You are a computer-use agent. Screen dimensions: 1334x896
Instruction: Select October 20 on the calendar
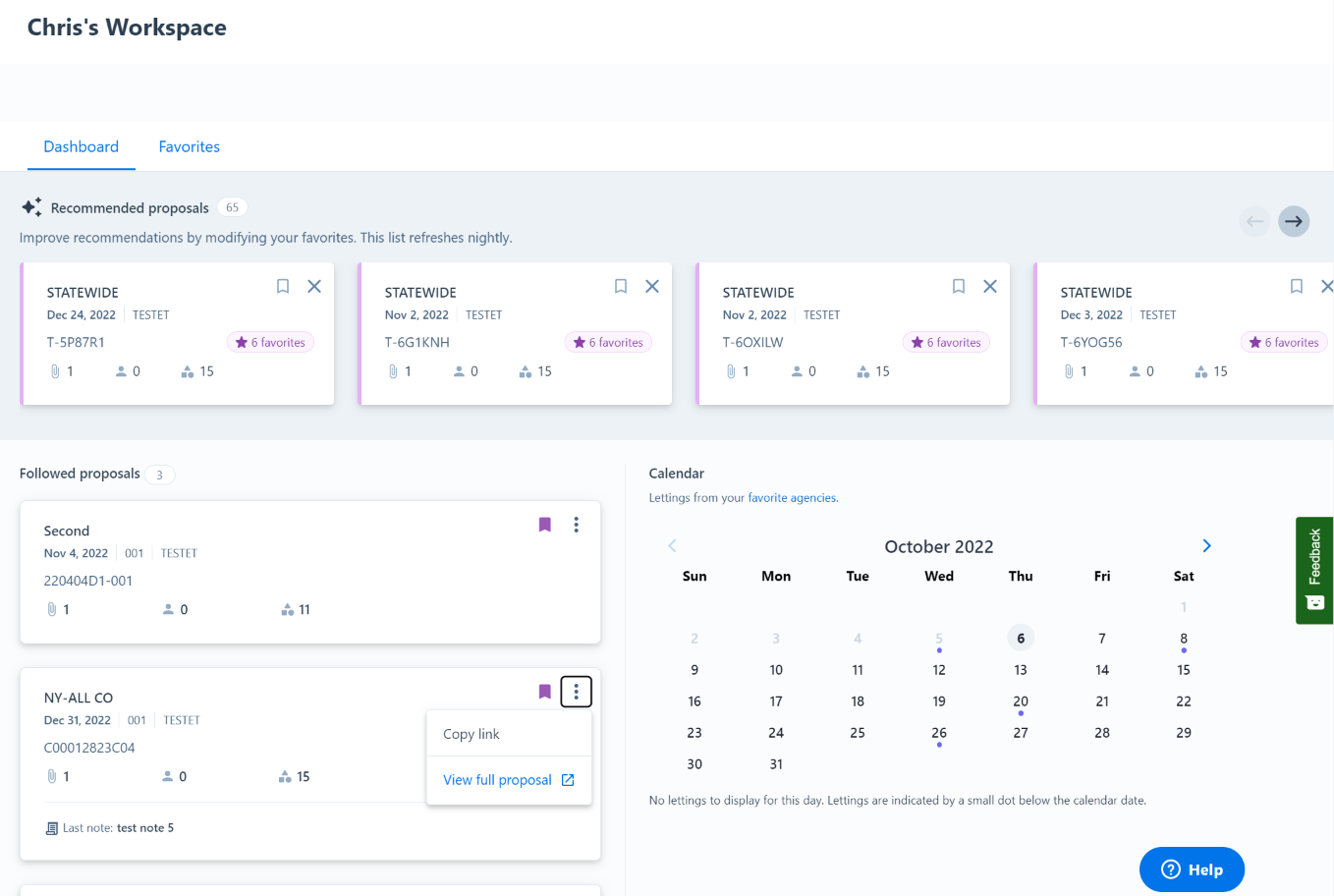tap(1021, 701)
